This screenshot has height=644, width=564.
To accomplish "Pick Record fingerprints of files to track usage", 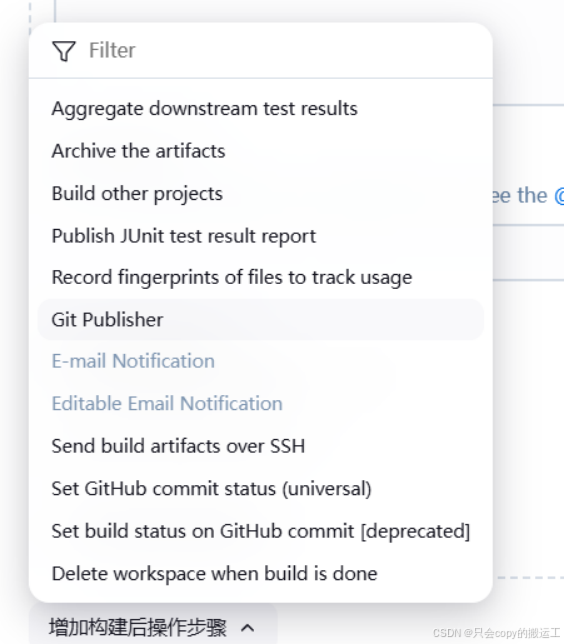I will 260,278.
